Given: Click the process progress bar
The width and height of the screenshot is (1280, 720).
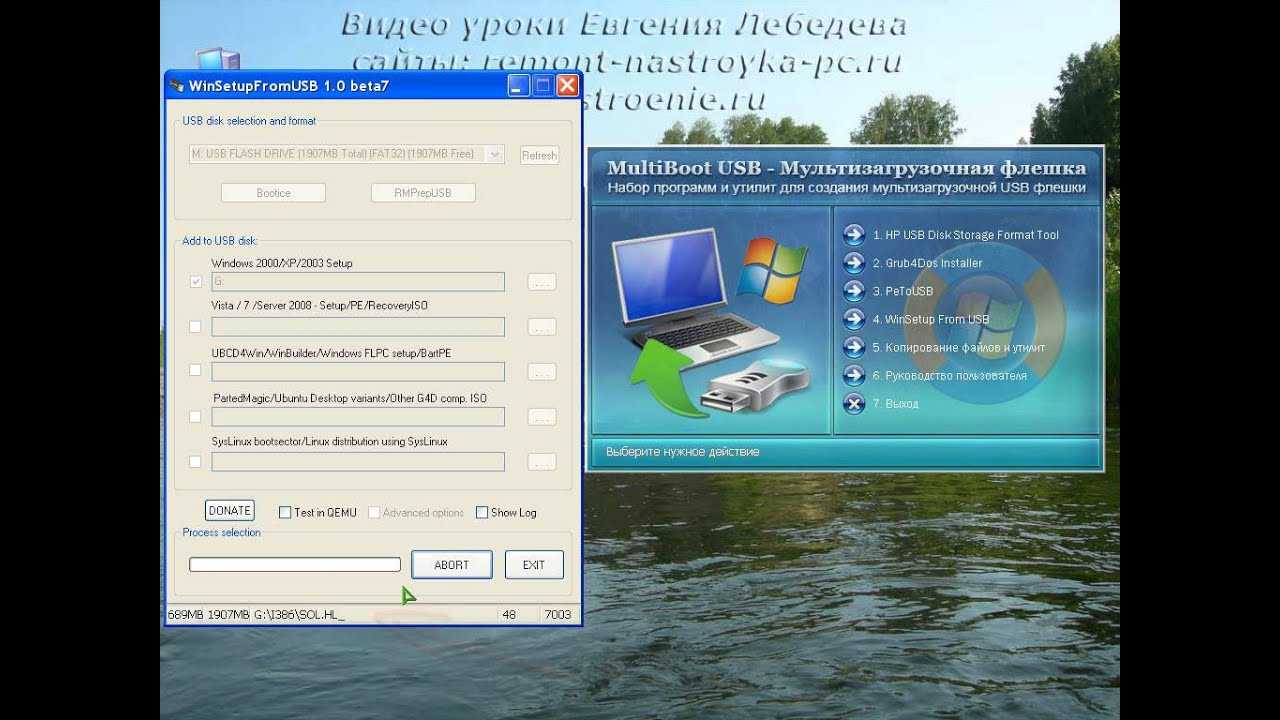Looking at the screenshot, I should tap(295, 565).
